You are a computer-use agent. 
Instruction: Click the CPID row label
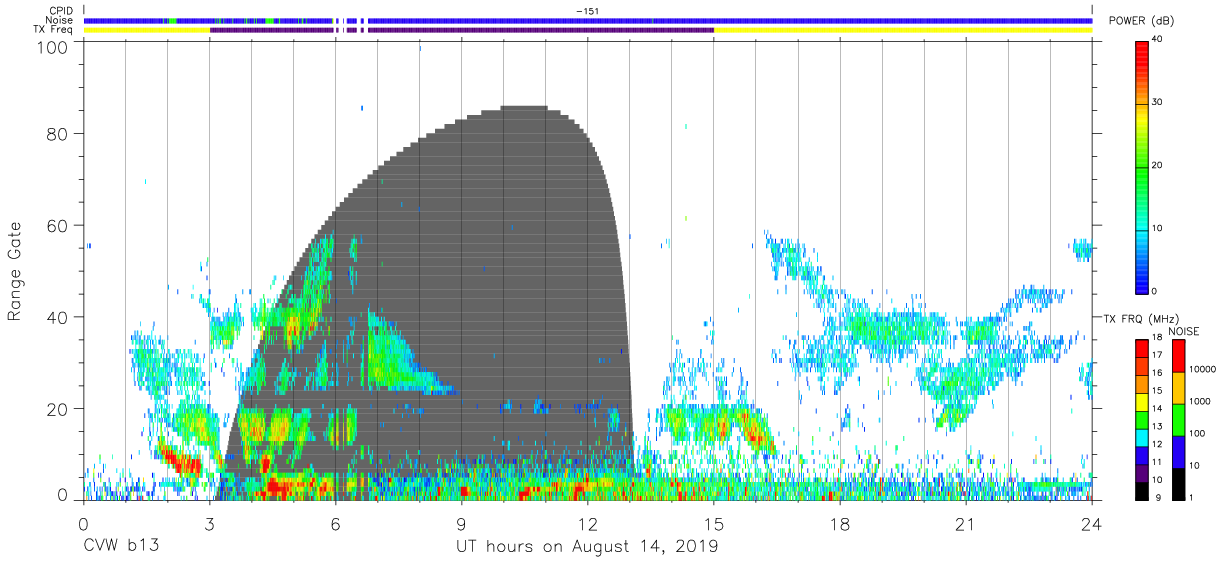(63, 10)
